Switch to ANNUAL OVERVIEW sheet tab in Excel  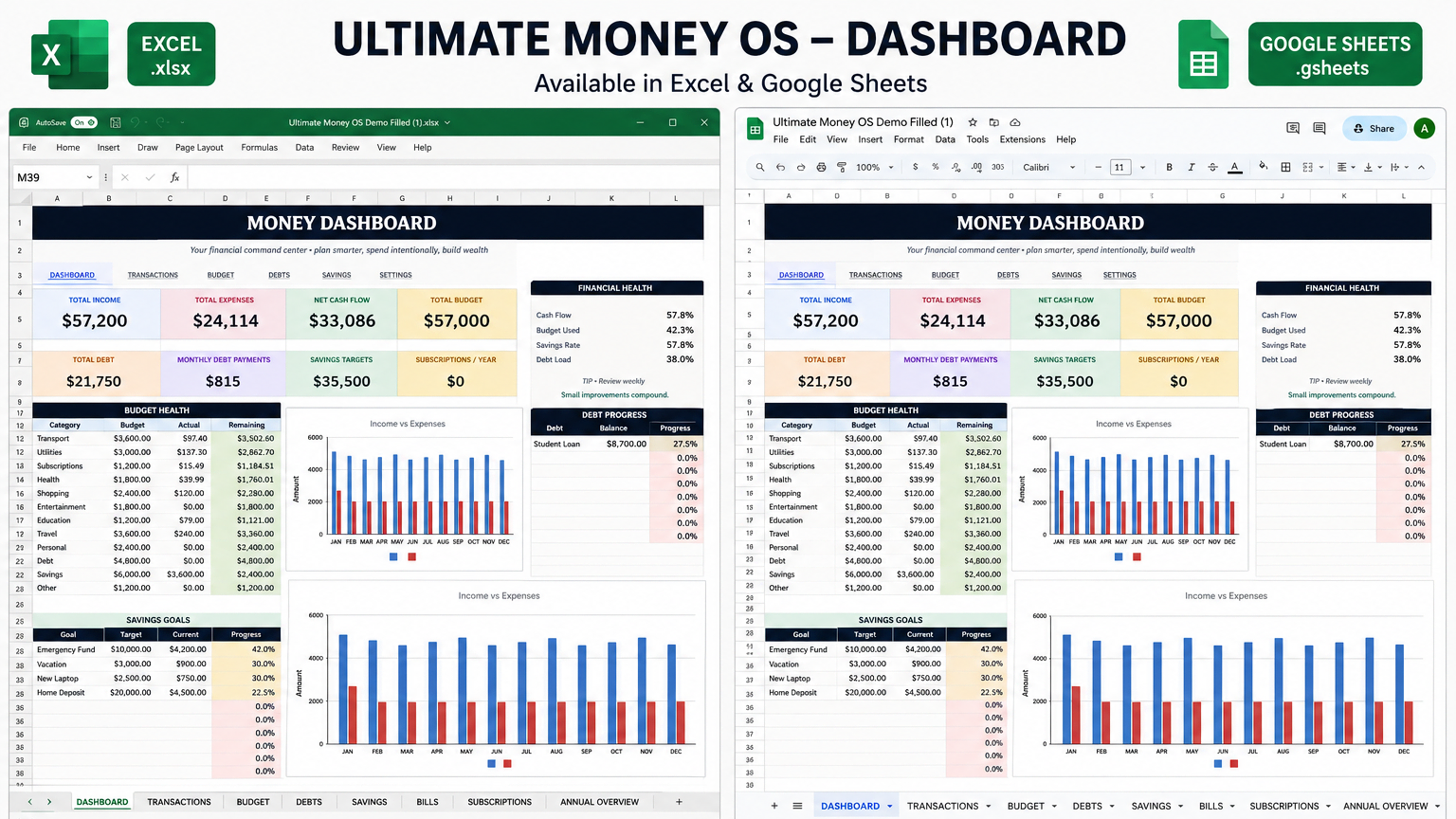coord(599,802)
